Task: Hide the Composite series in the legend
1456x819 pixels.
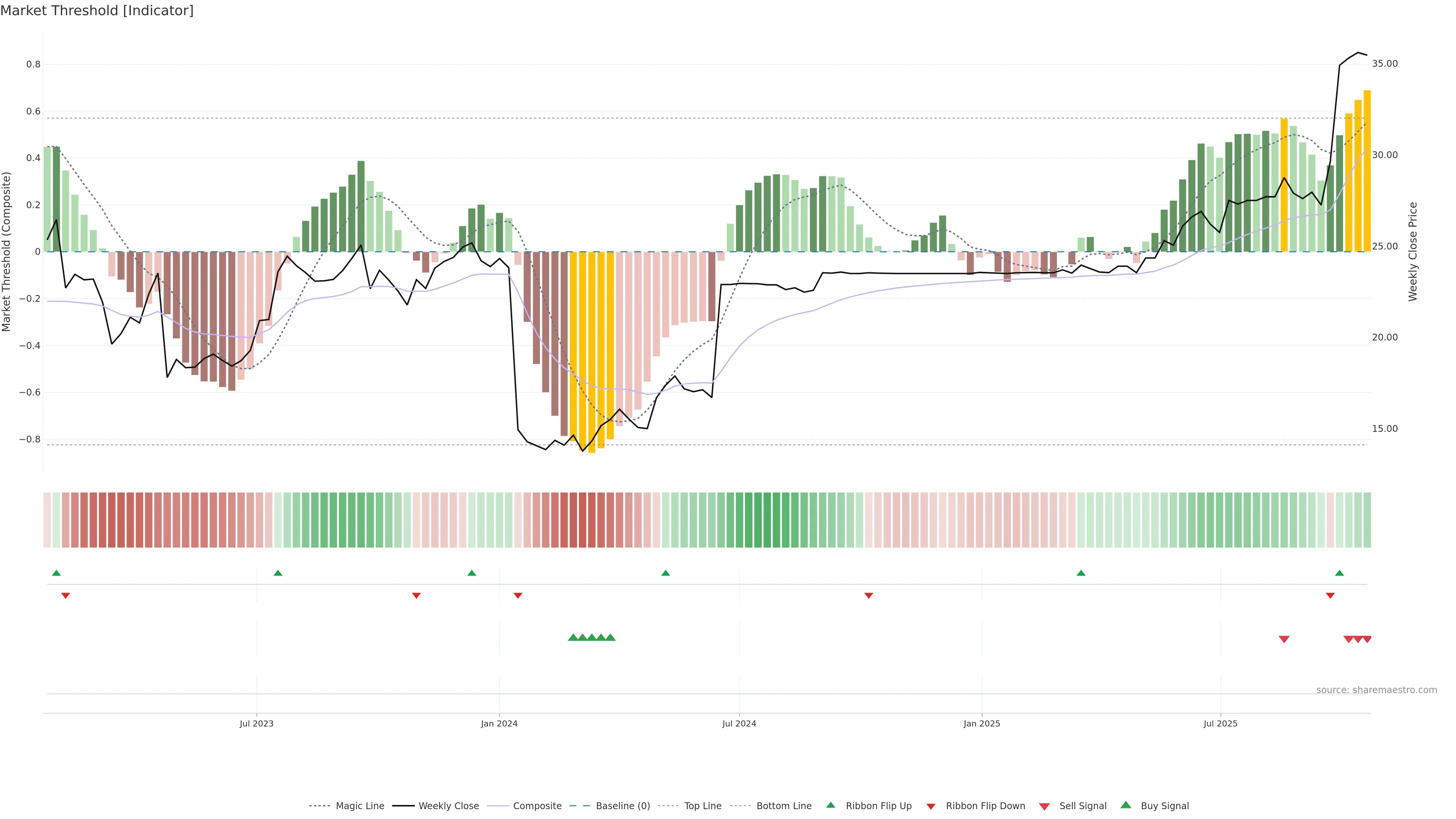Action: pyautogui.click(x=537, y=806)
